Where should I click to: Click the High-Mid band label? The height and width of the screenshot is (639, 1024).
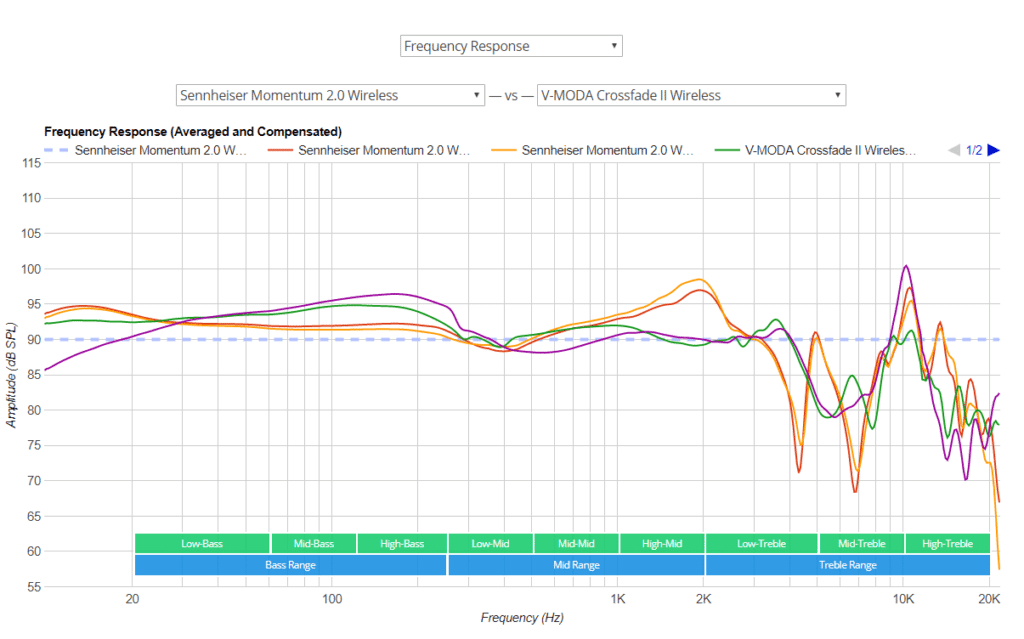pos(662,544)
